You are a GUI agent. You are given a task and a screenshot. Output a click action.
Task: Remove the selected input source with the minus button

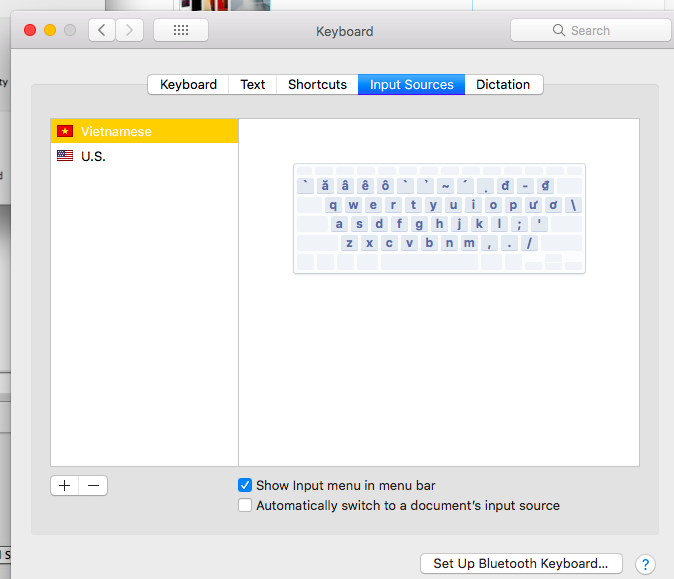pyautogui.click(x=93, y=485)
